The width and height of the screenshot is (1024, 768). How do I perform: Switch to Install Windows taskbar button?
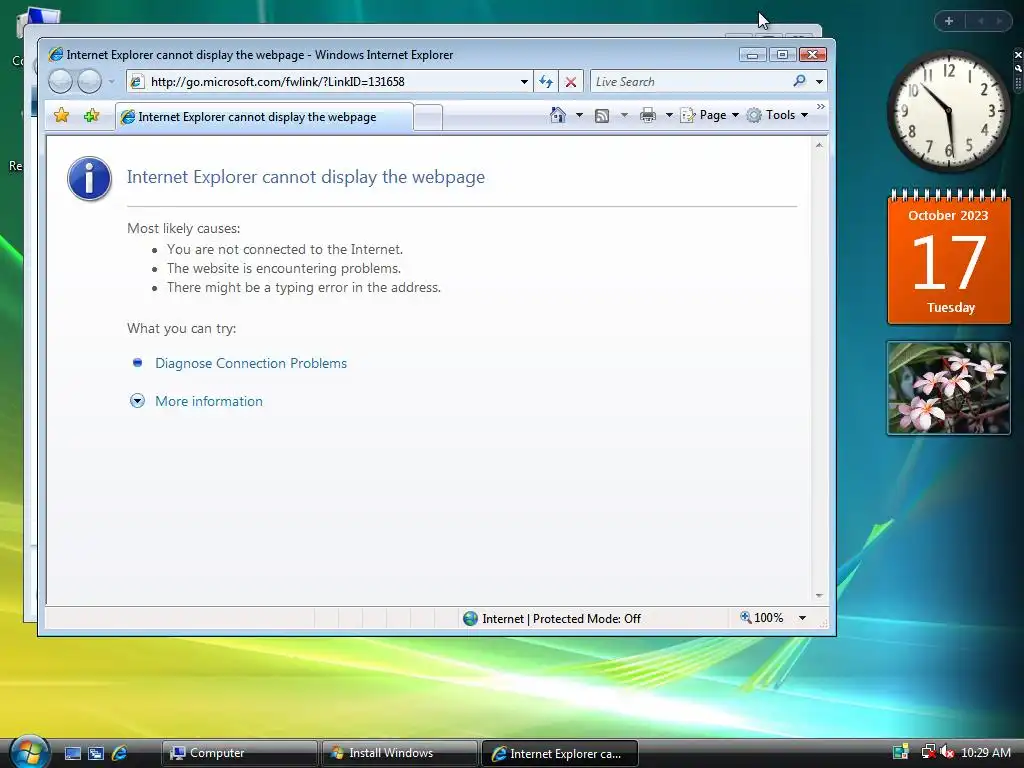399,753
